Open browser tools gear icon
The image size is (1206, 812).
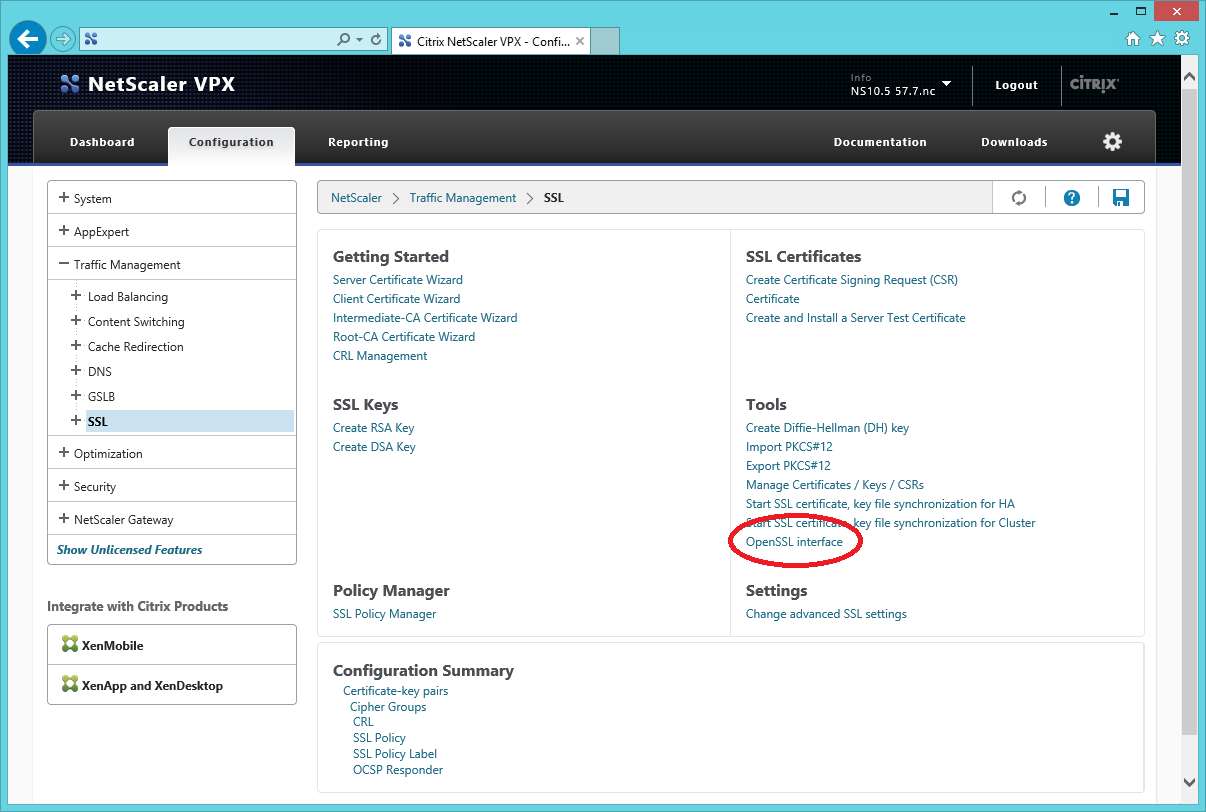[x=1182, y=39]
